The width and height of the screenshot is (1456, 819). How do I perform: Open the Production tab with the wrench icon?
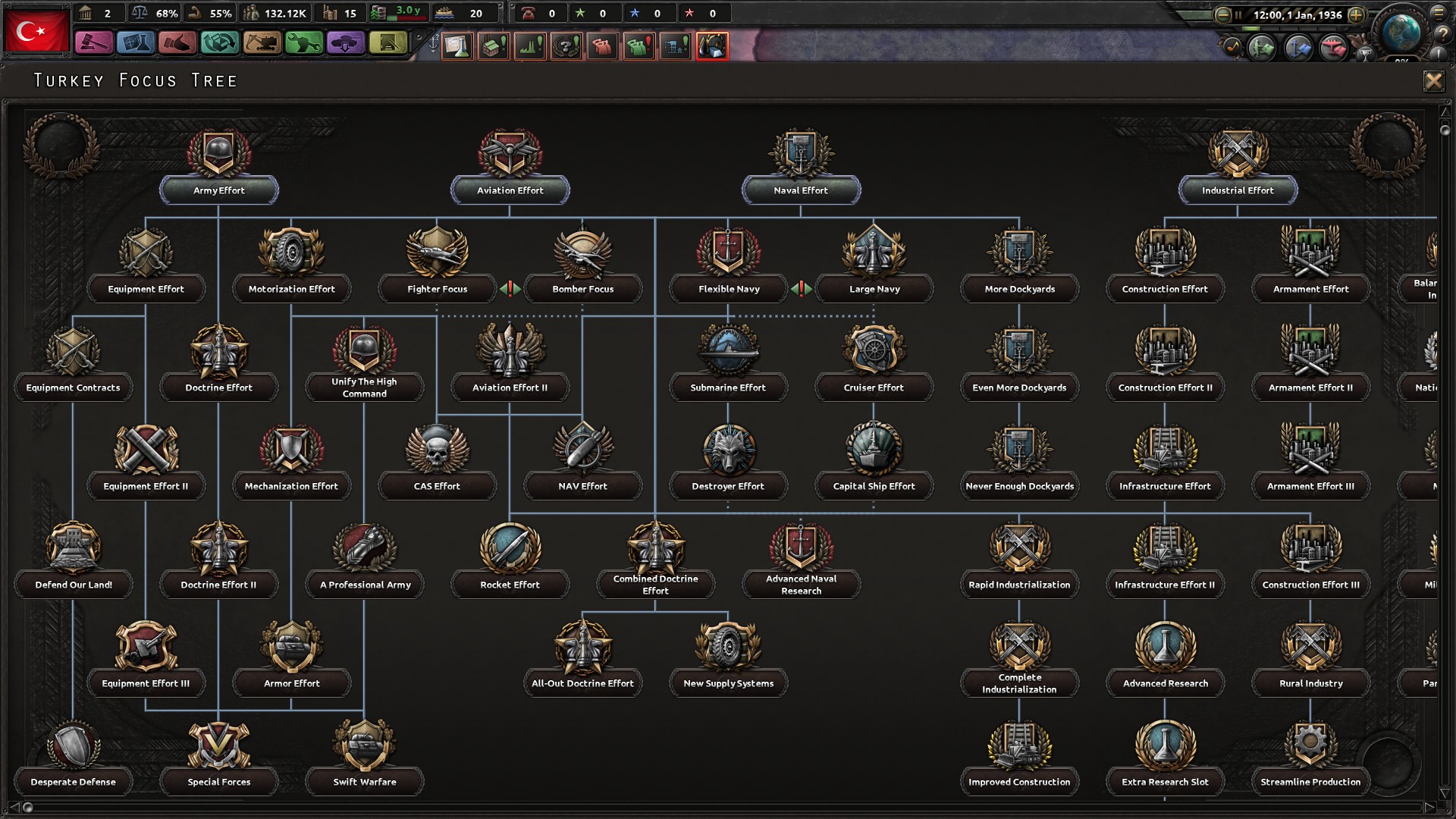click(303, 43)
